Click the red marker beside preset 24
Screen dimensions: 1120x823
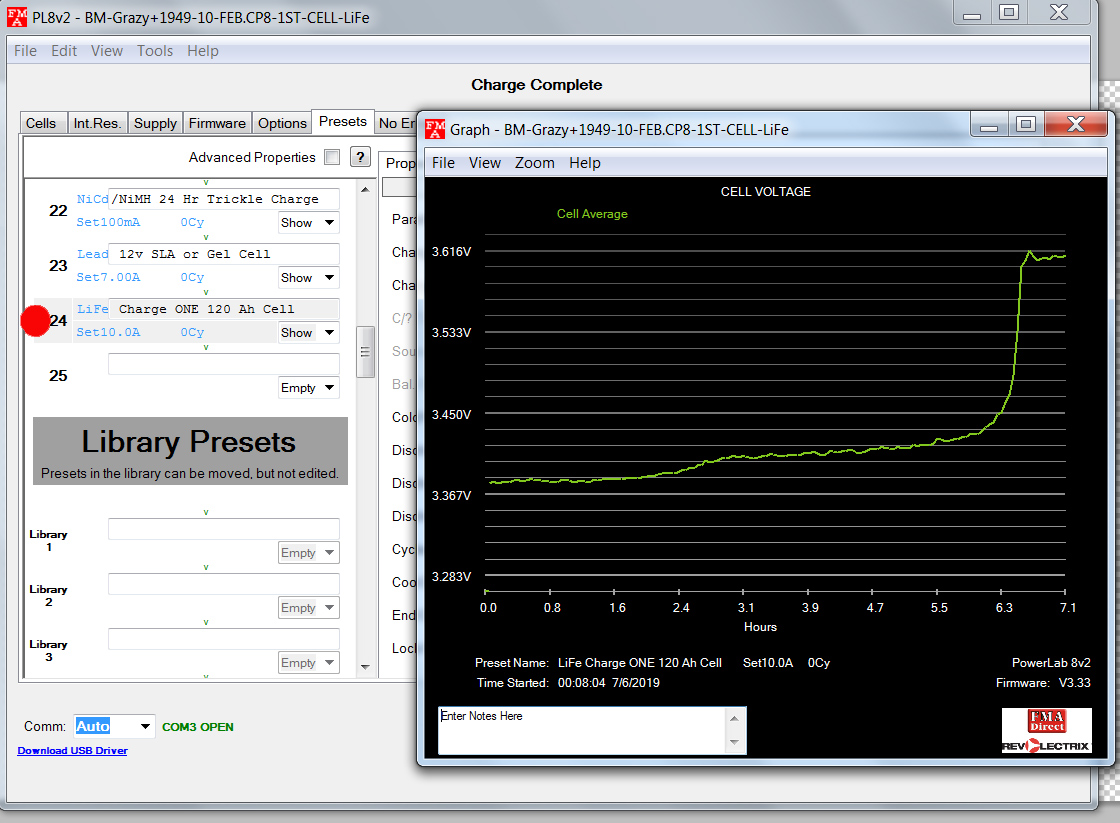click(x=36, y=321)
